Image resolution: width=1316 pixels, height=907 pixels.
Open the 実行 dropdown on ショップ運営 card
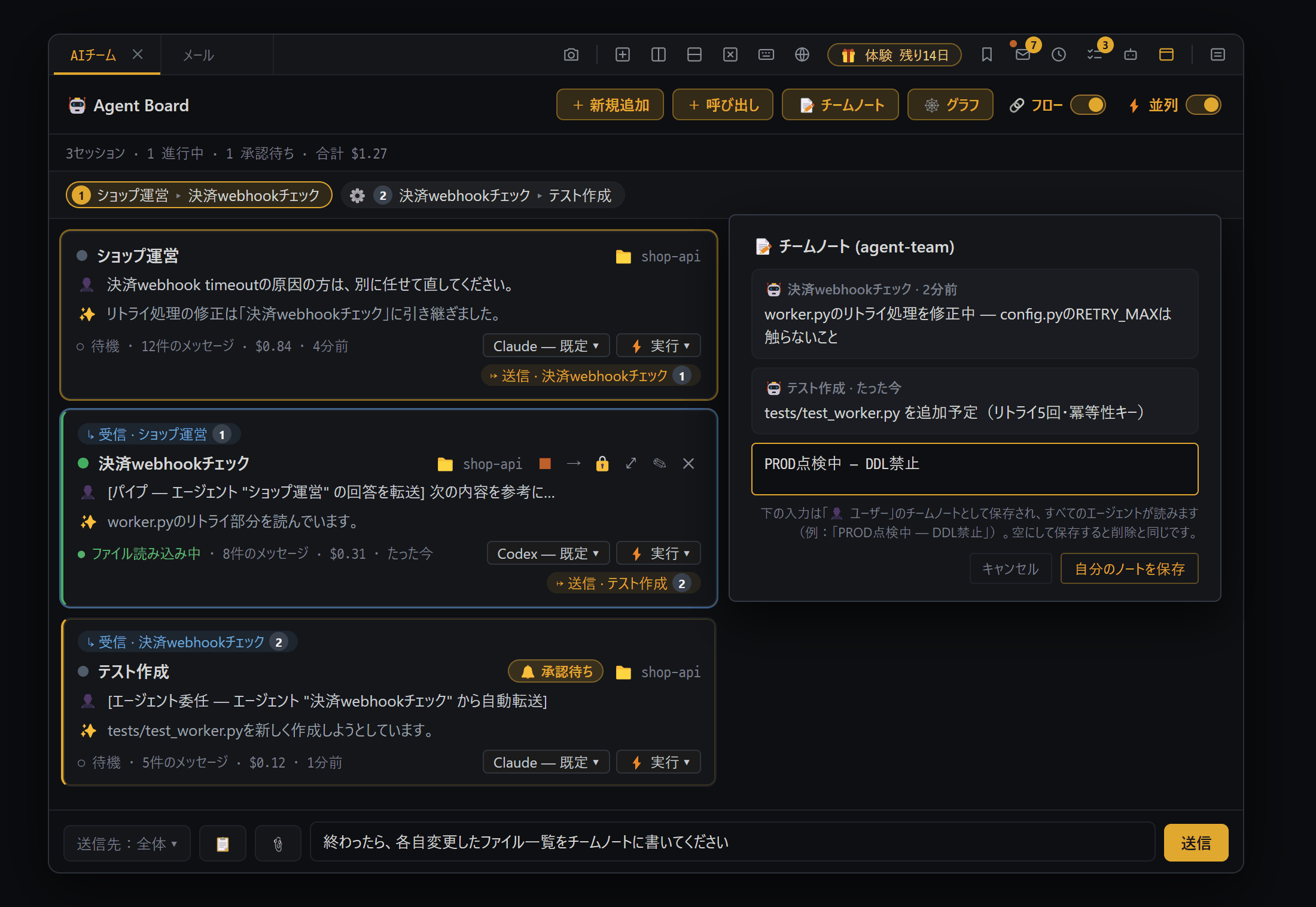point(659,346)
